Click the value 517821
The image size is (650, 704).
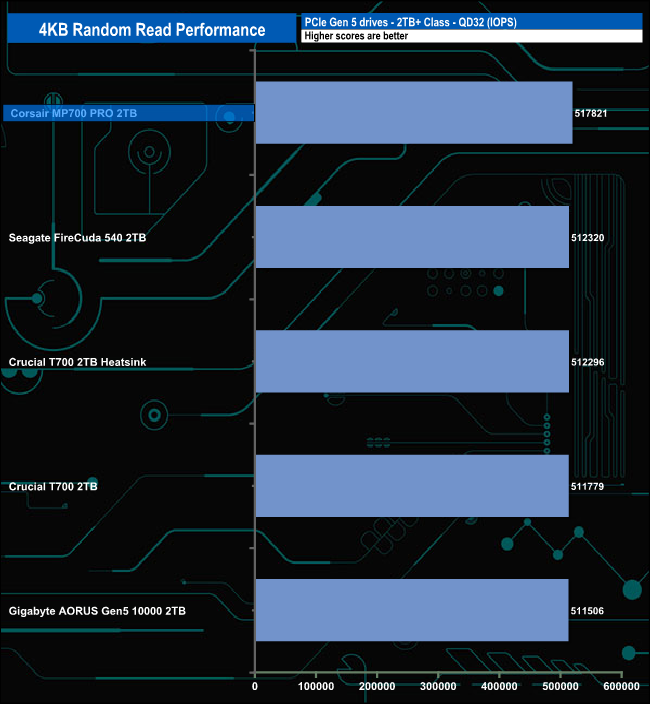click(591, 113)
